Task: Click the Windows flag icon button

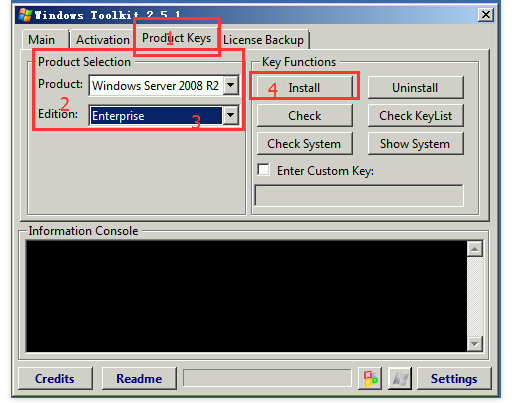Action: [400, 378]
